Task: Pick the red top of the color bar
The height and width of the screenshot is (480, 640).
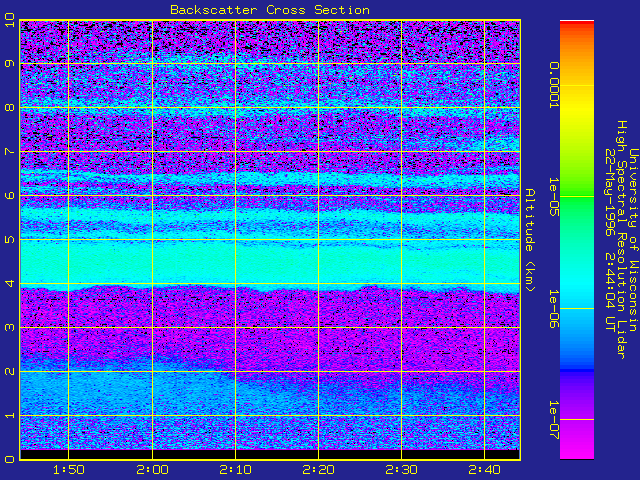Action: pyautogui.click(x=577, y=25)
